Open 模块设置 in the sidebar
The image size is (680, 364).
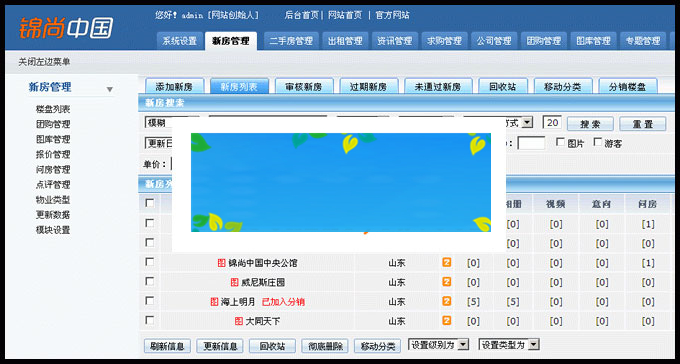53,230
